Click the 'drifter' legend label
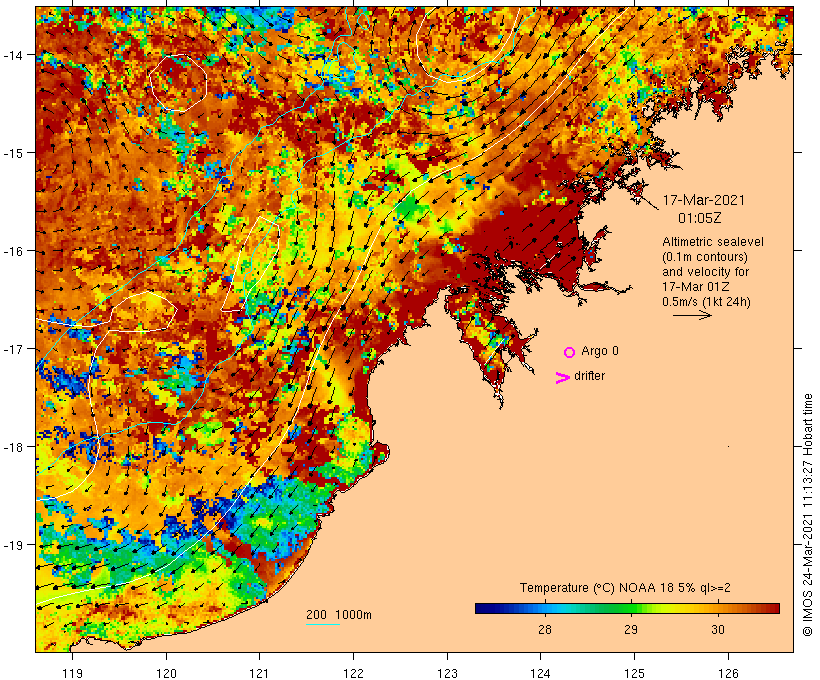Screen dimensions: 820x680 [589, 376]
